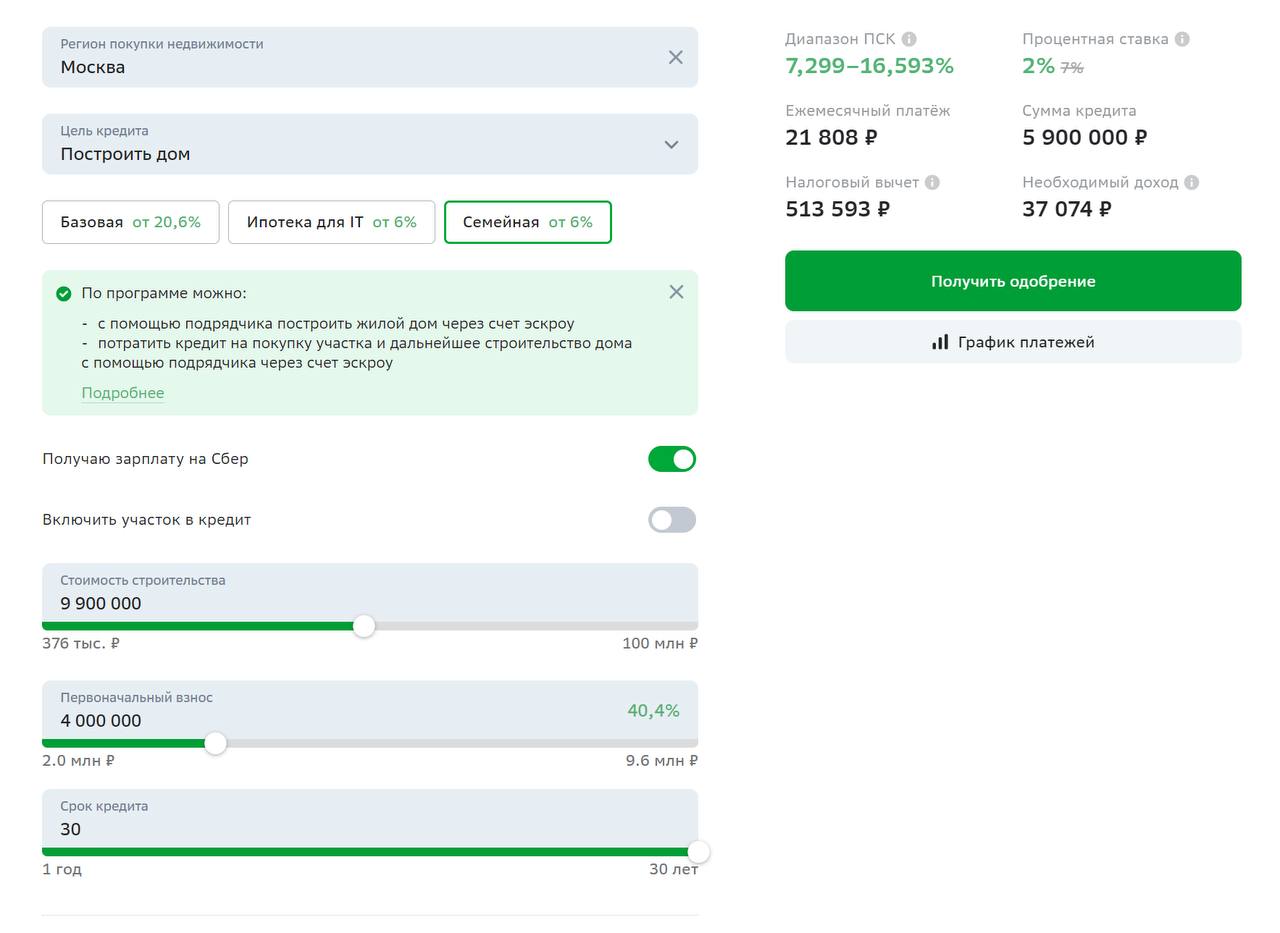Clear the Москва region field

pos(676,57)
